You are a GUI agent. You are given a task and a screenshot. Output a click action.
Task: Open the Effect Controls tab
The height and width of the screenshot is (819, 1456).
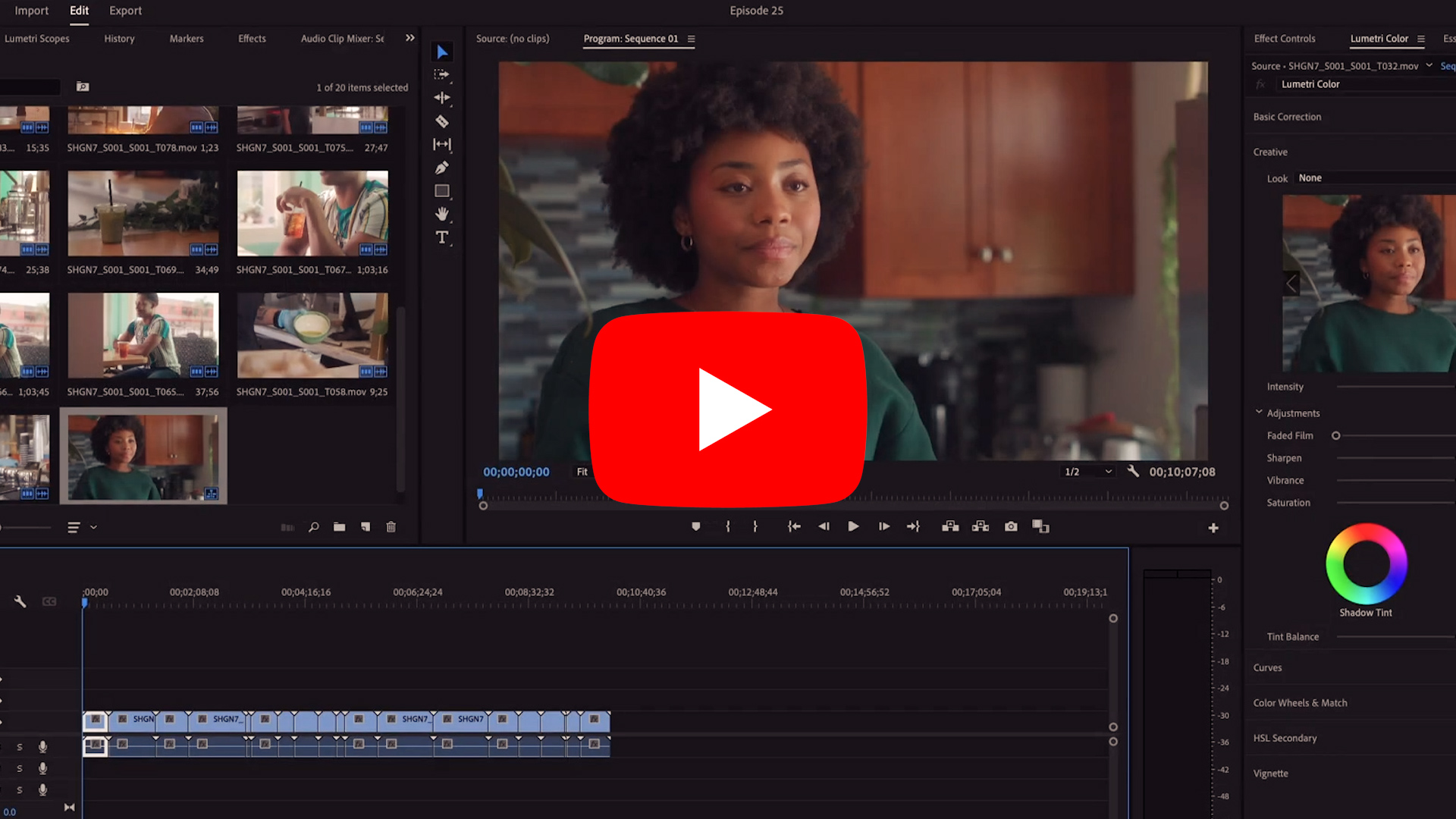click(1284, 39)
